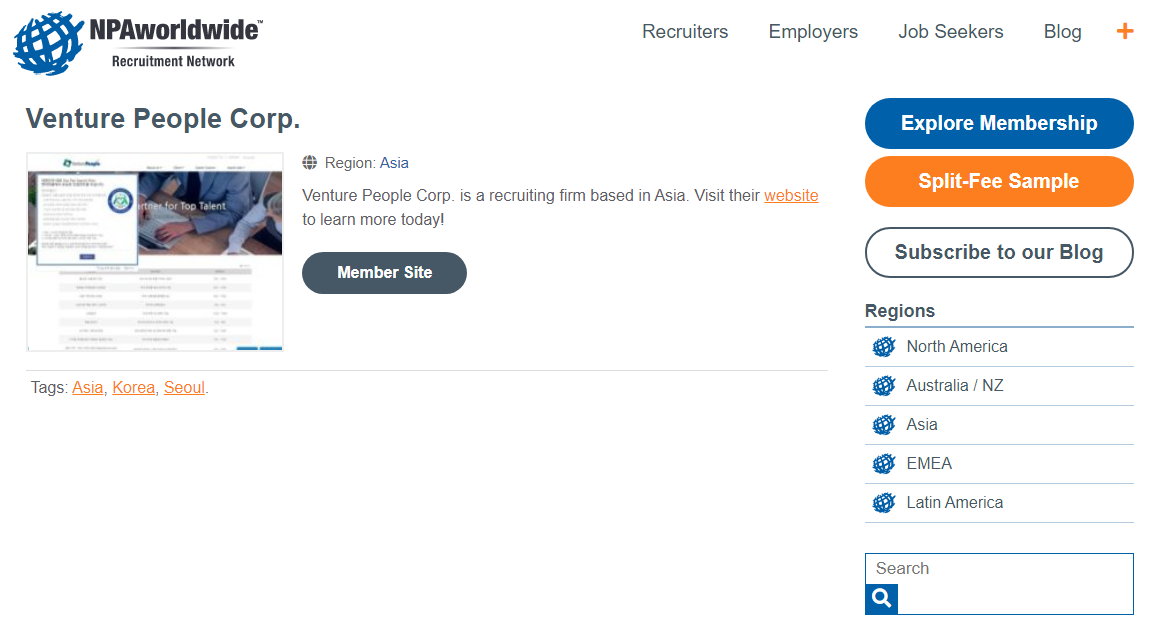This screenshot has height=625, width=1161.
Task: Open the Recruiters menu
Action: [x=685, y=32]
